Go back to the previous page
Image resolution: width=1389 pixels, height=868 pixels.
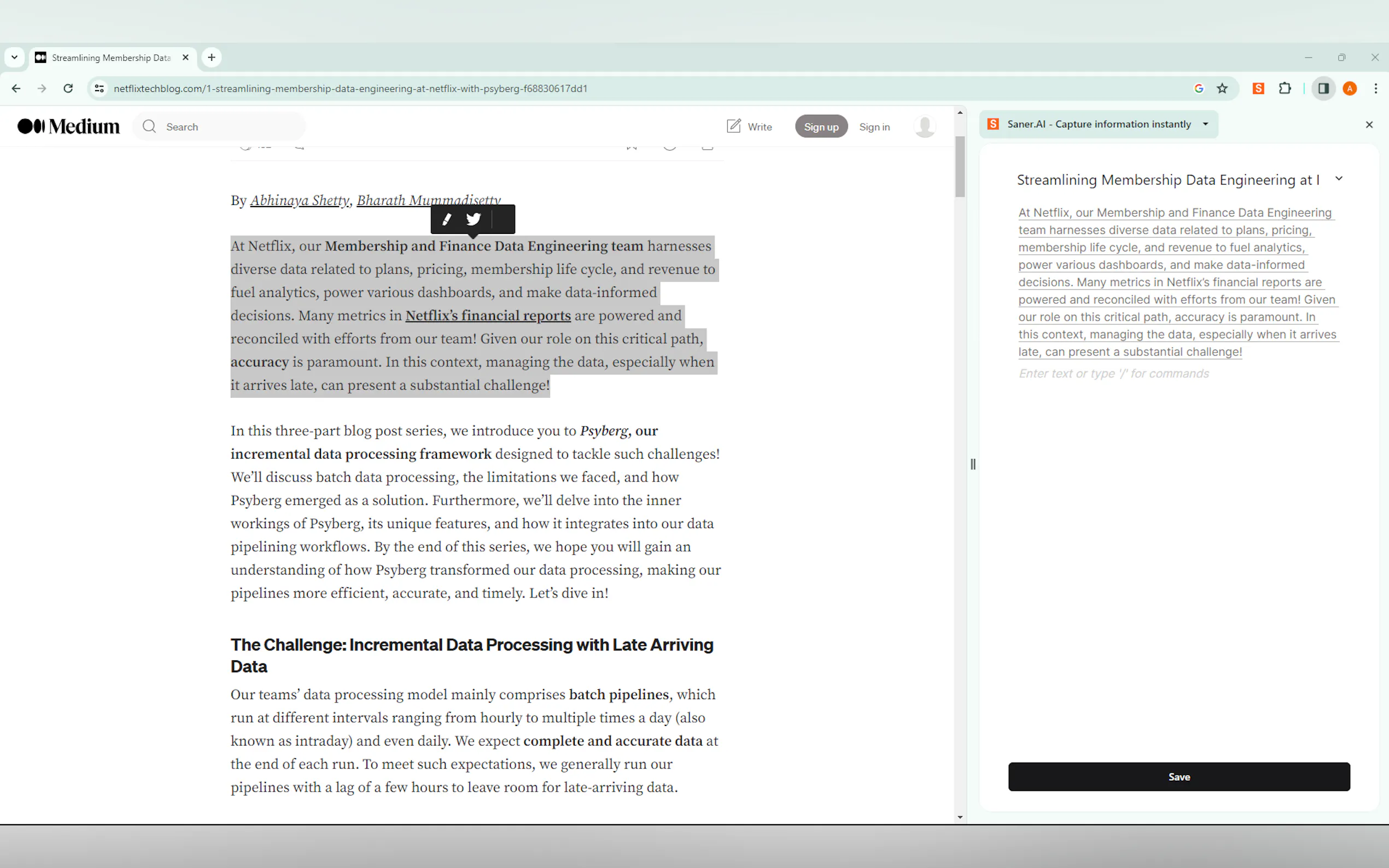[16, 89]
